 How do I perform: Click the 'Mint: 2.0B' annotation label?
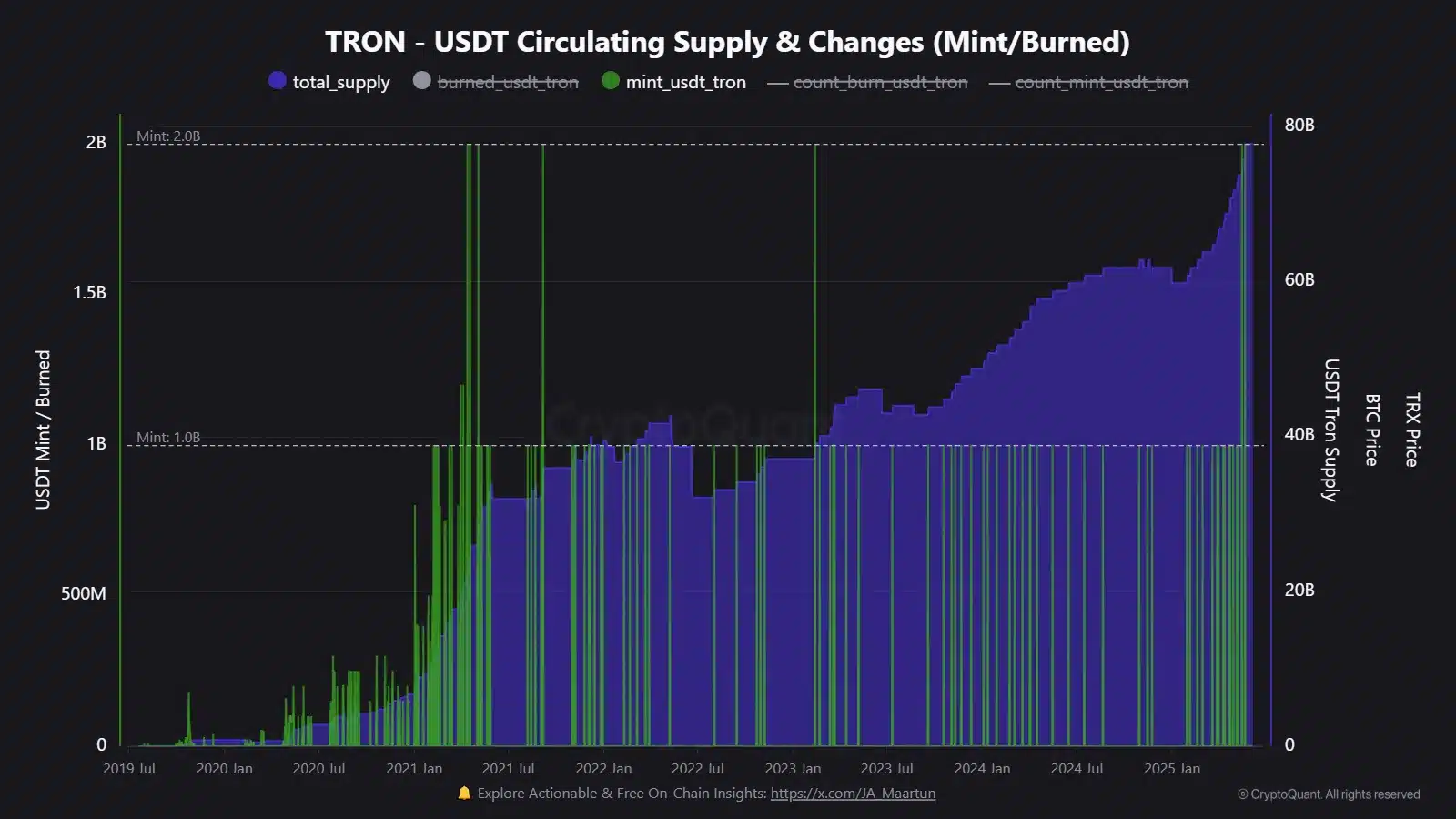point(168,136)
